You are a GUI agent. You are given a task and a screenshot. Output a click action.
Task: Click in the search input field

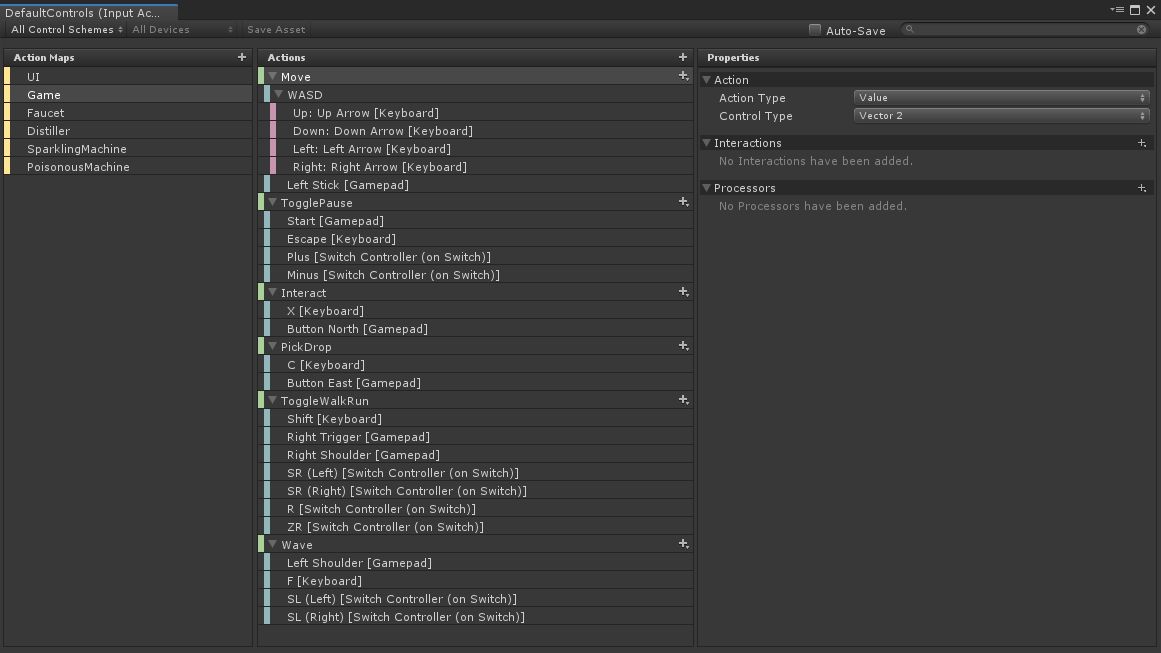pyautogui.click(x=1026, y=30)
